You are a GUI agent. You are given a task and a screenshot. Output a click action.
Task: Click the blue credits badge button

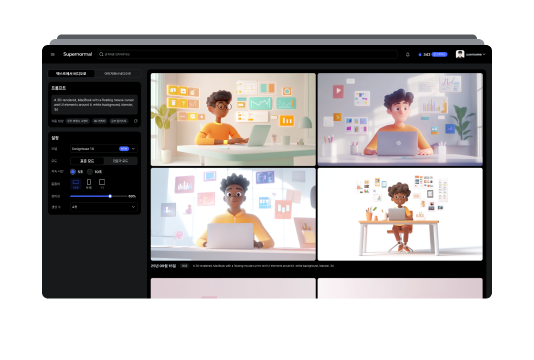click(x=439, y=54)
